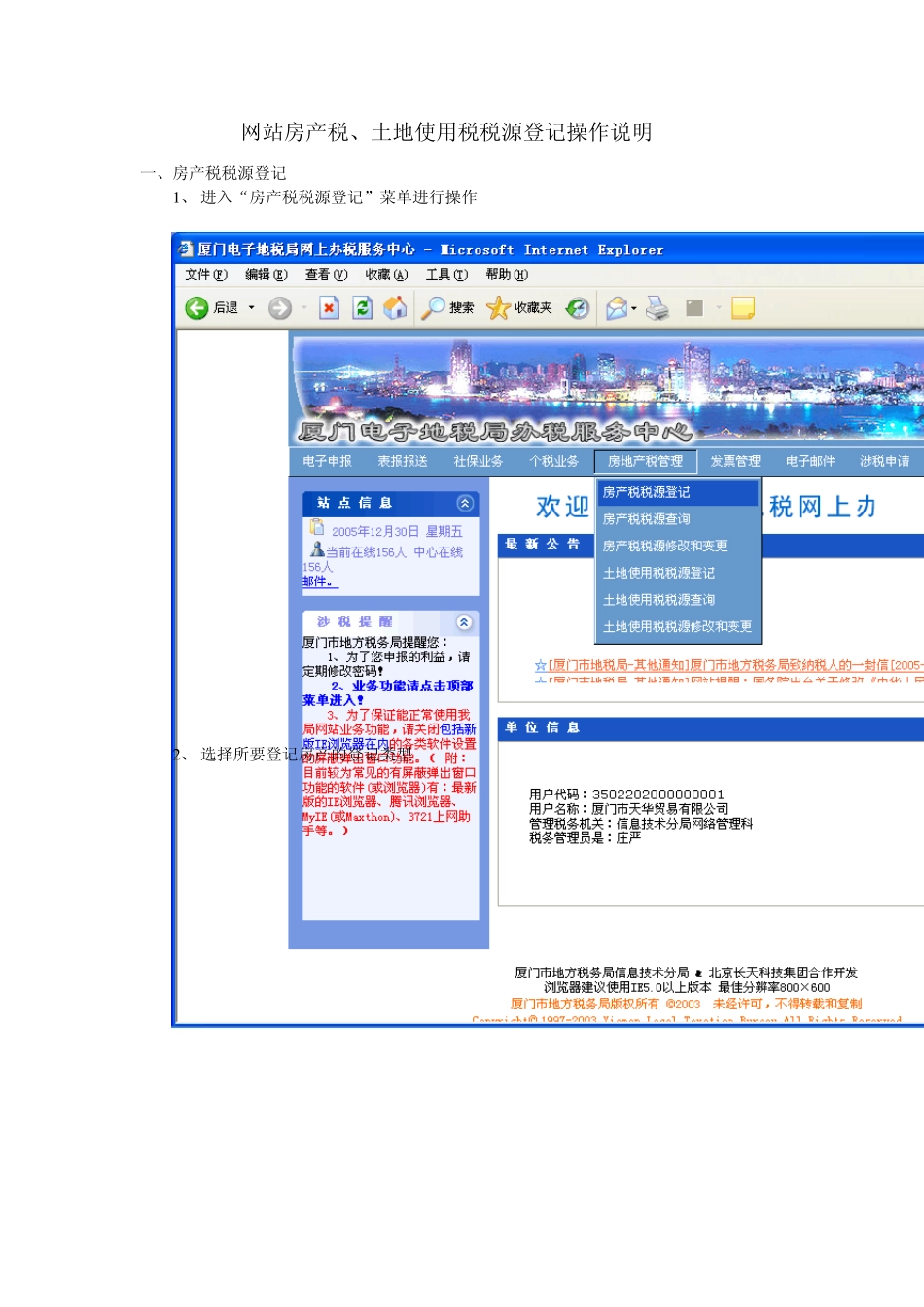Select the 涉税申请 navigation tab
Image resolution: width=924 pixels, height=1307 pixels.
pyautogui.click(x=885, y=461)
